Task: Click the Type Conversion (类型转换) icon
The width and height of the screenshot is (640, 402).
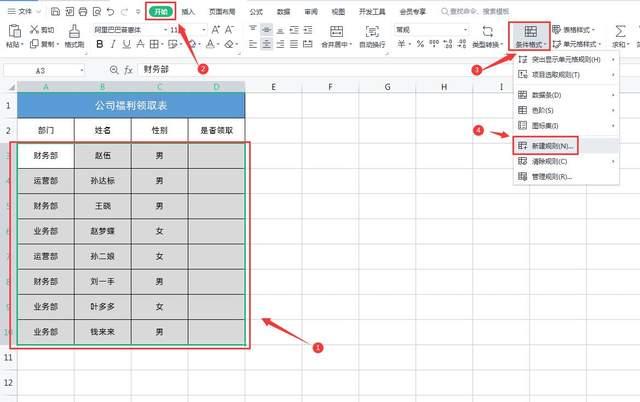Action: (x=487, y=31)
